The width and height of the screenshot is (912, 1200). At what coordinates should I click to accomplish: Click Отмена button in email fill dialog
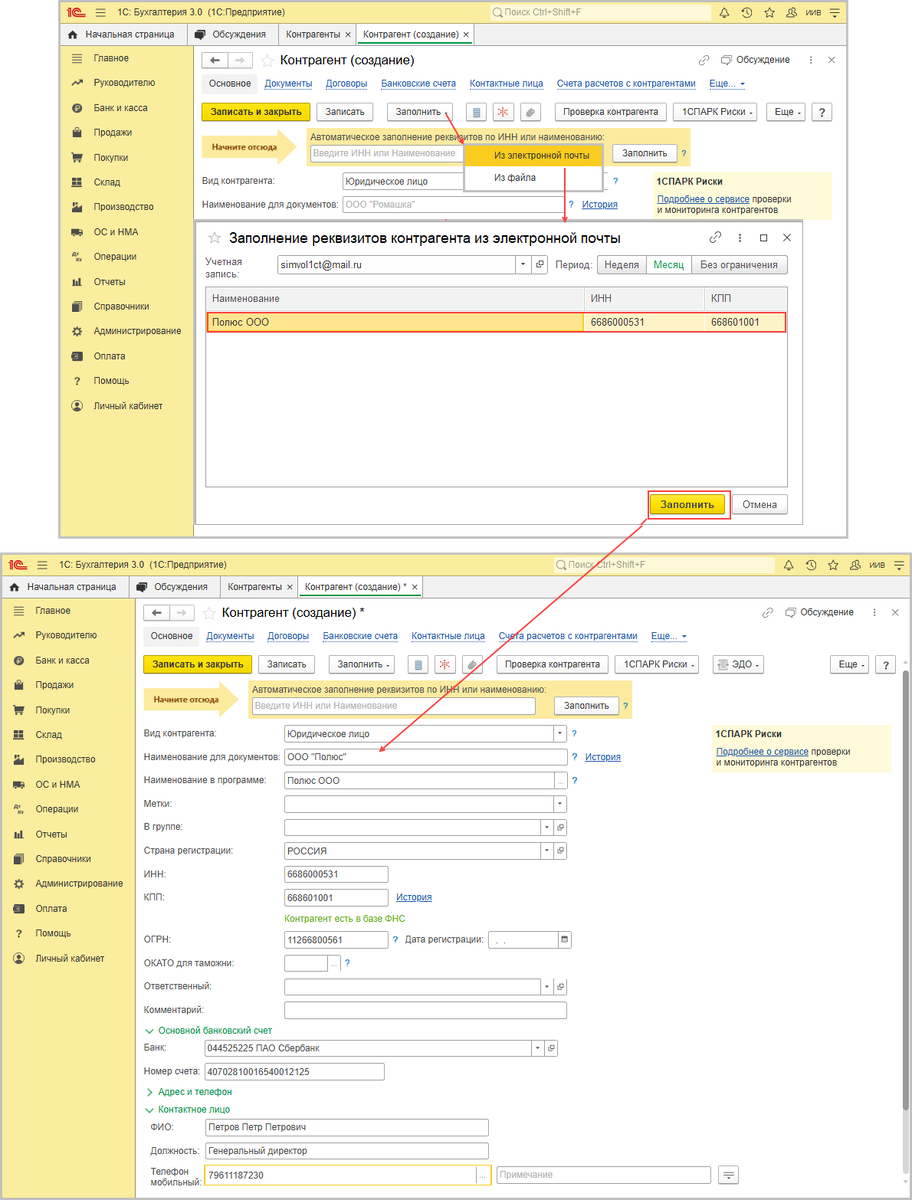tap(760, 505)
